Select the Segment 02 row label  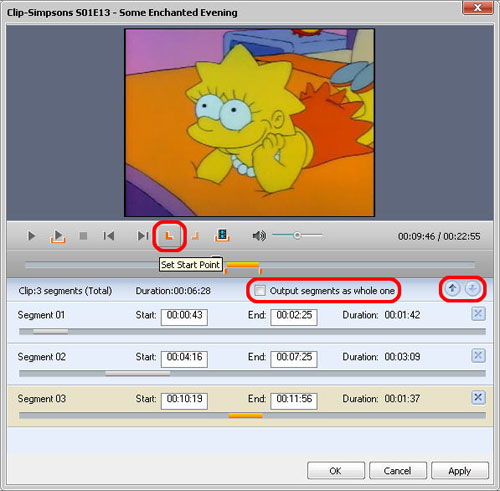(x=42, y=357)
